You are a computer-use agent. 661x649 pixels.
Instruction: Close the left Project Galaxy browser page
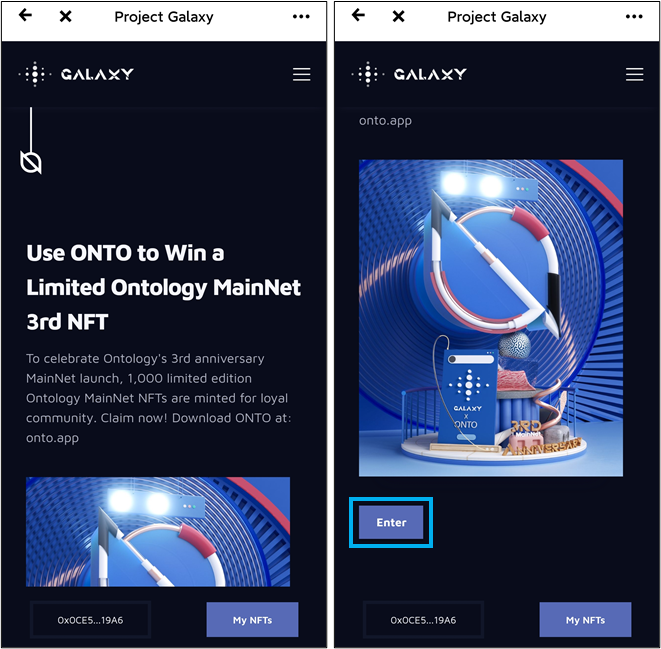65,16
